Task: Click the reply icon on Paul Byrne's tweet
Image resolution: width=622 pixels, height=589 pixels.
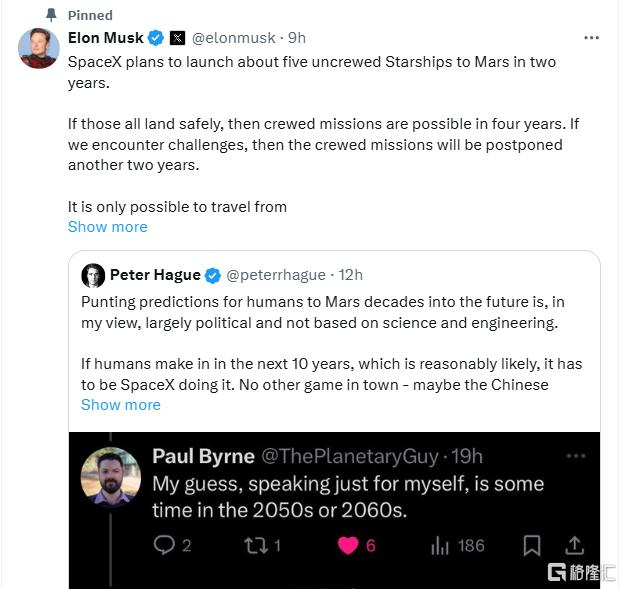Action: click(165, 545)
